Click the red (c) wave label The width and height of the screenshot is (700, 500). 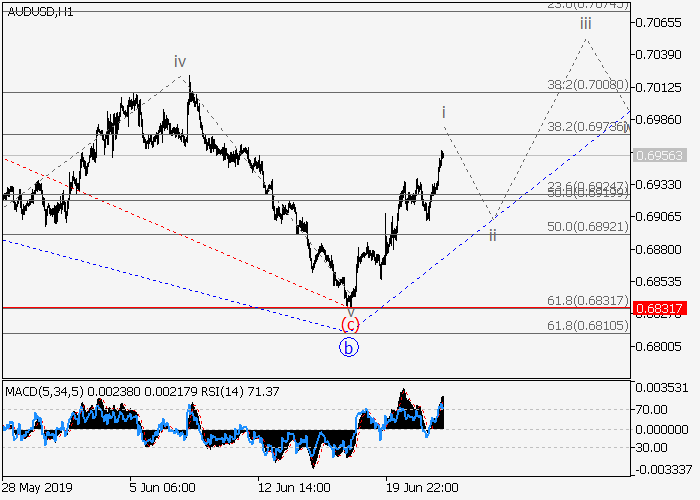pyautogui.click(x=349, y=324)
